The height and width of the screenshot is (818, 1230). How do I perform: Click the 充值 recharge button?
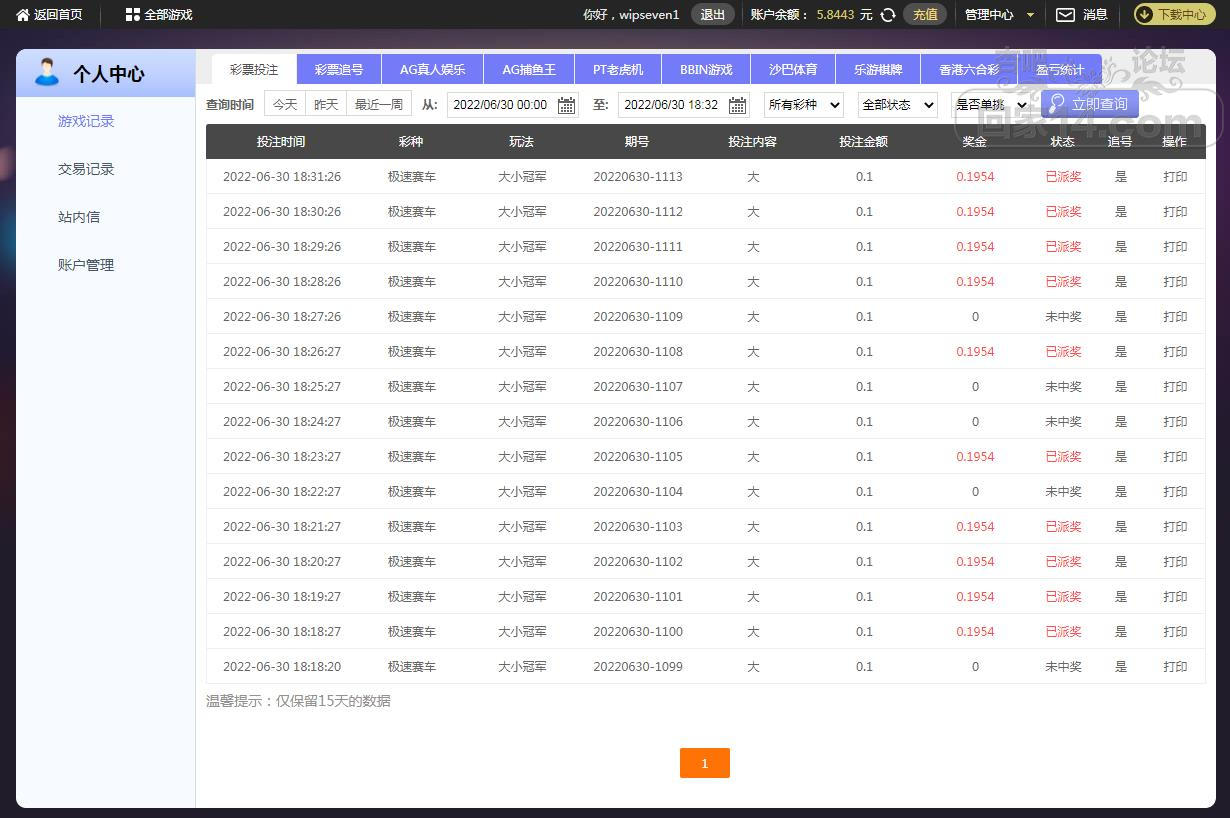pos(925,15)
